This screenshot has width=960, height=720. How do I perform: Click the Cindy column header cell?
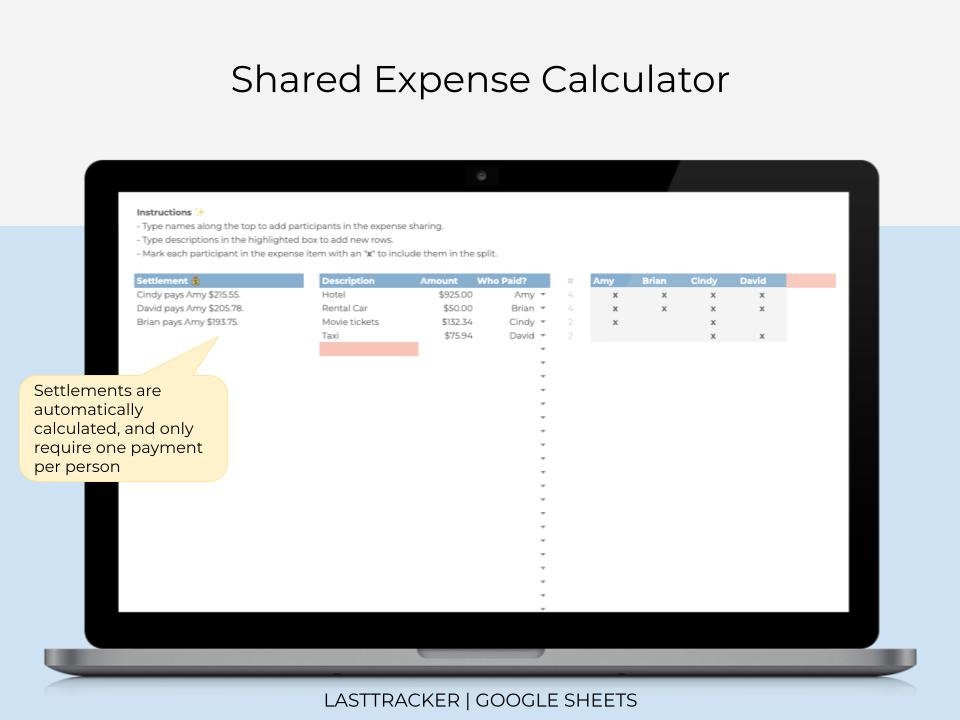coord(703,281)
